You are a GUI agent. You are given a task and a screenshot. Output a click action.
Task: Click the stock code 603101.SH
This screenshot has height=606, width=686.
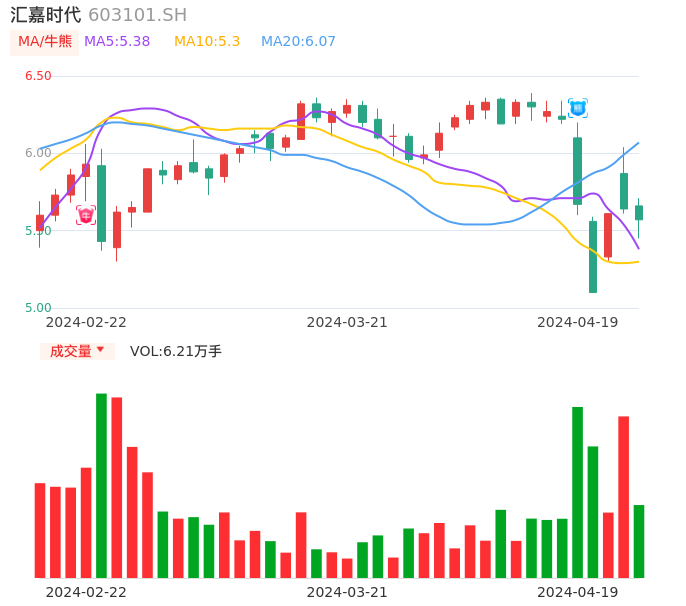pos(137,15)
